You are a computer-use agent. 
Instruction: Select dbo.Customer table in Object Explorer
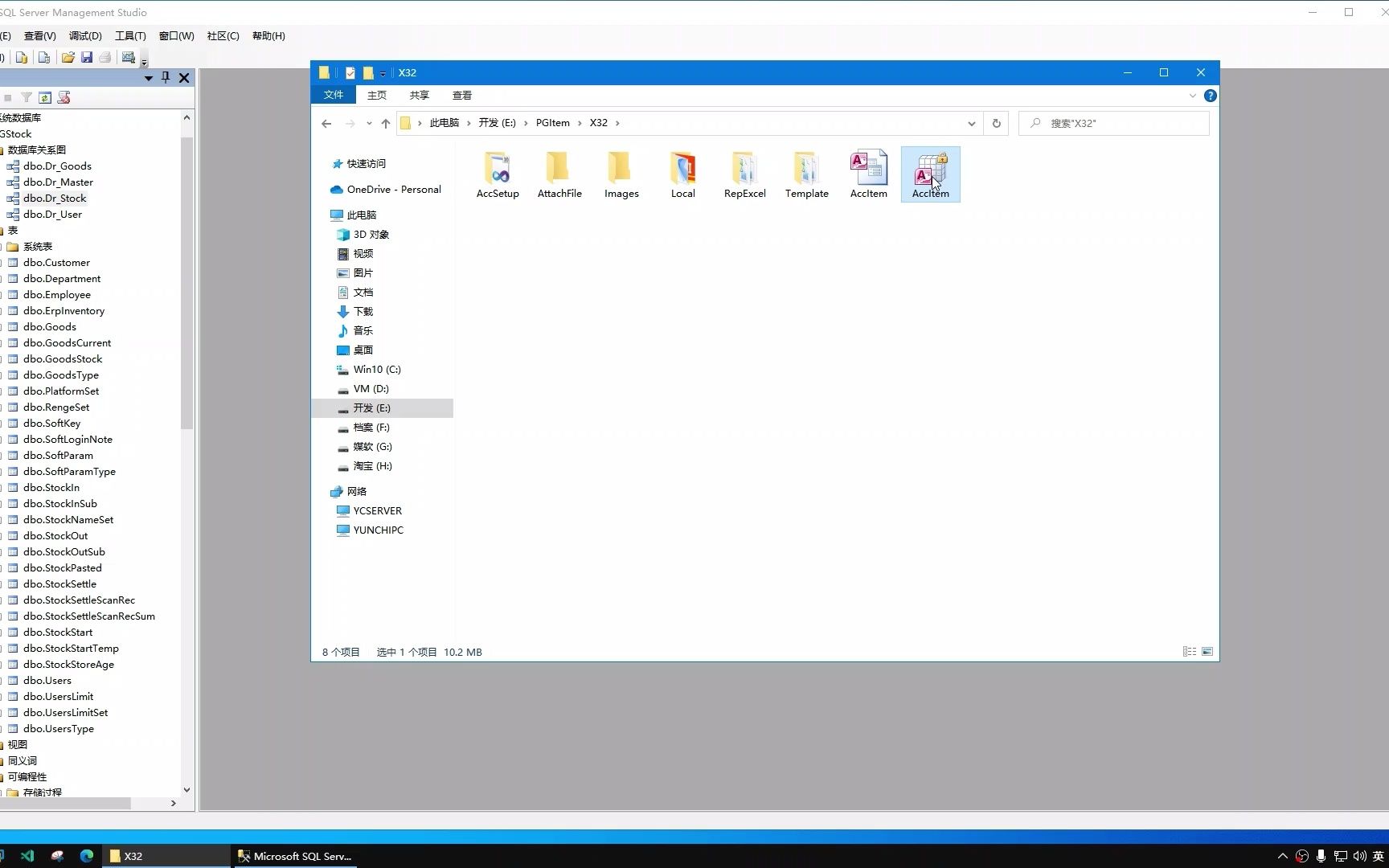coord(57,262)
